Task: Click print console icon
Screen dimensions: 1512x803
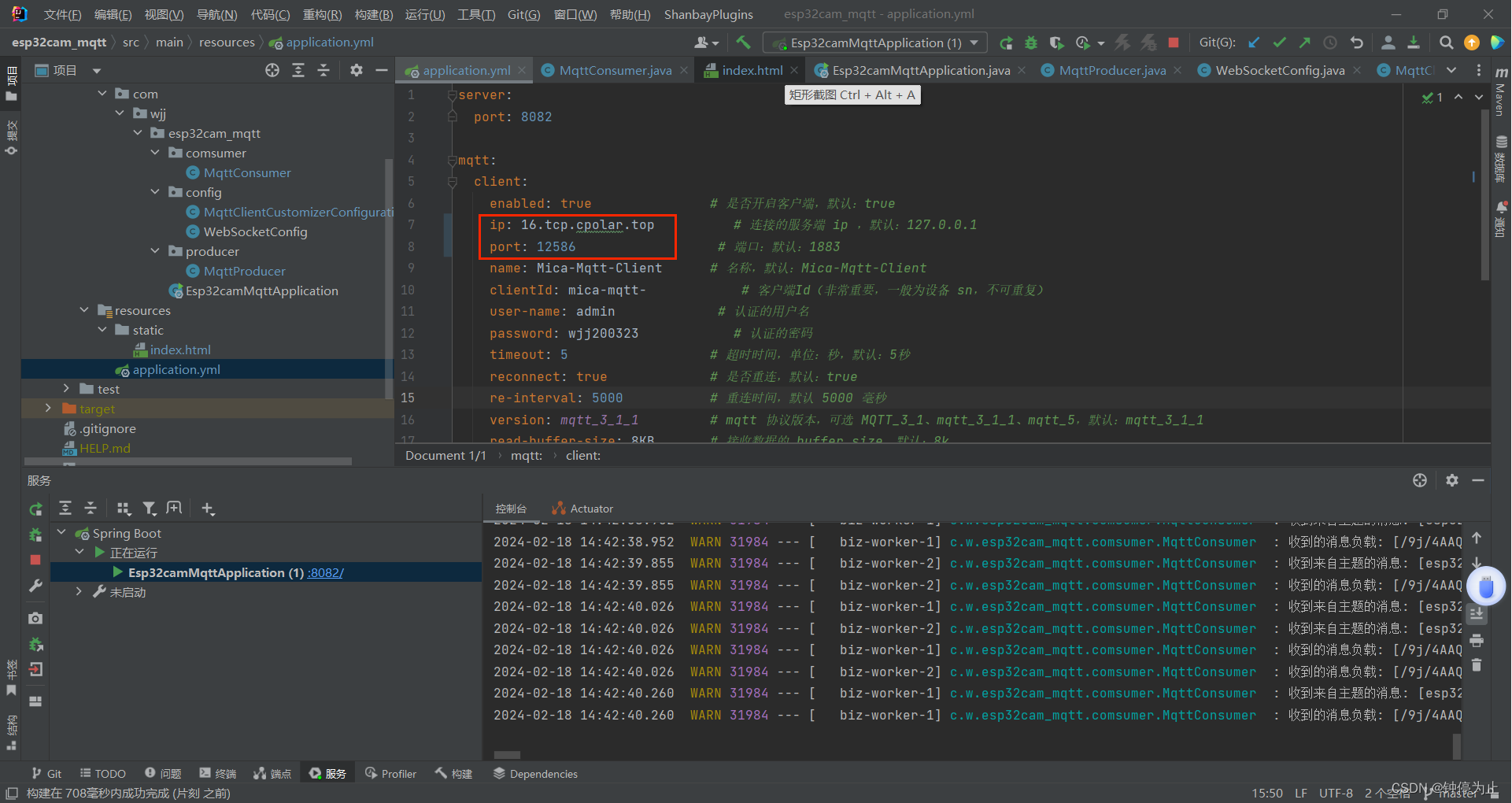Action: [x=1477, y=639]
